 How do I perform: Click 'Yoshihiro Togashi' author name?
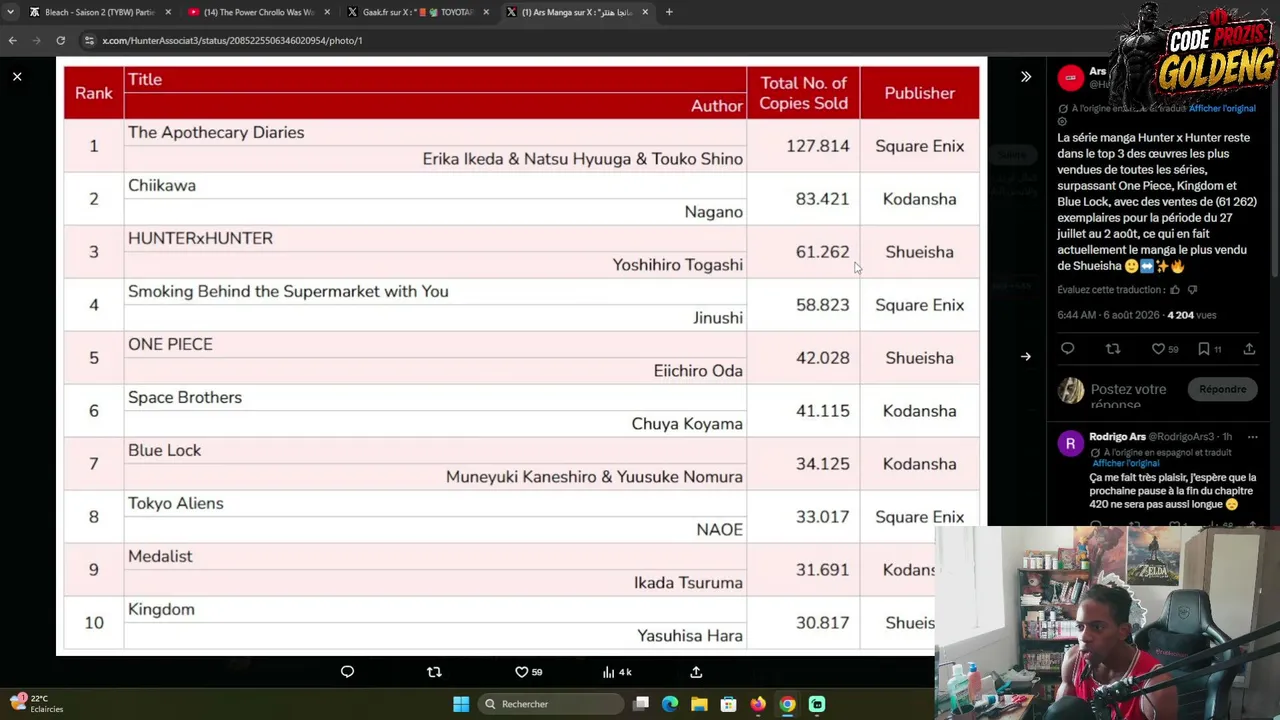678,265
